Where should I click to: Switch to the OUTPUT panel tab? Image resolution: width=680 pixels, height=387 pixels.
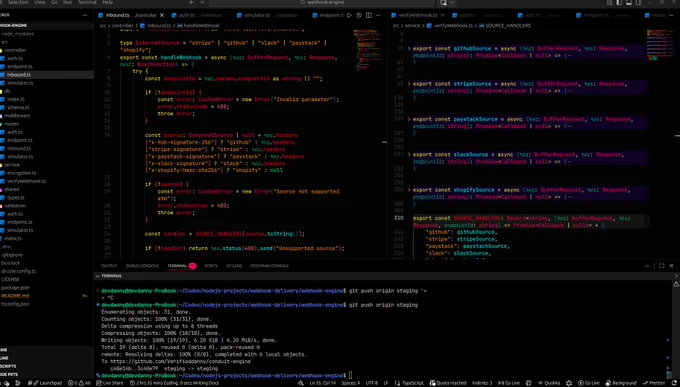coord(109,266)
